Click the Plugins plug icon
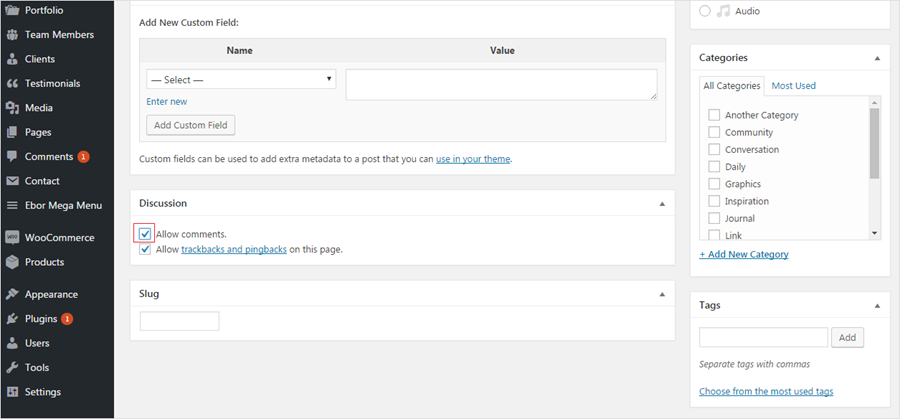The image size is (900, 419). [x=11, y=319]
